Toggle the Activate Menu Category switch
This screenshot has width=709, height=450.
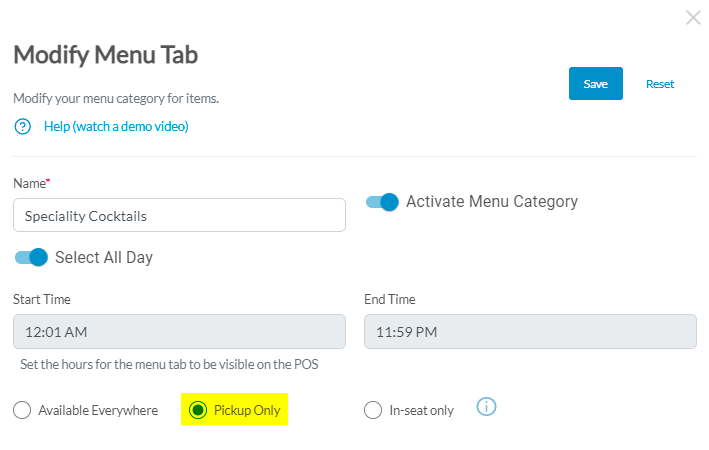click(382, 202)
